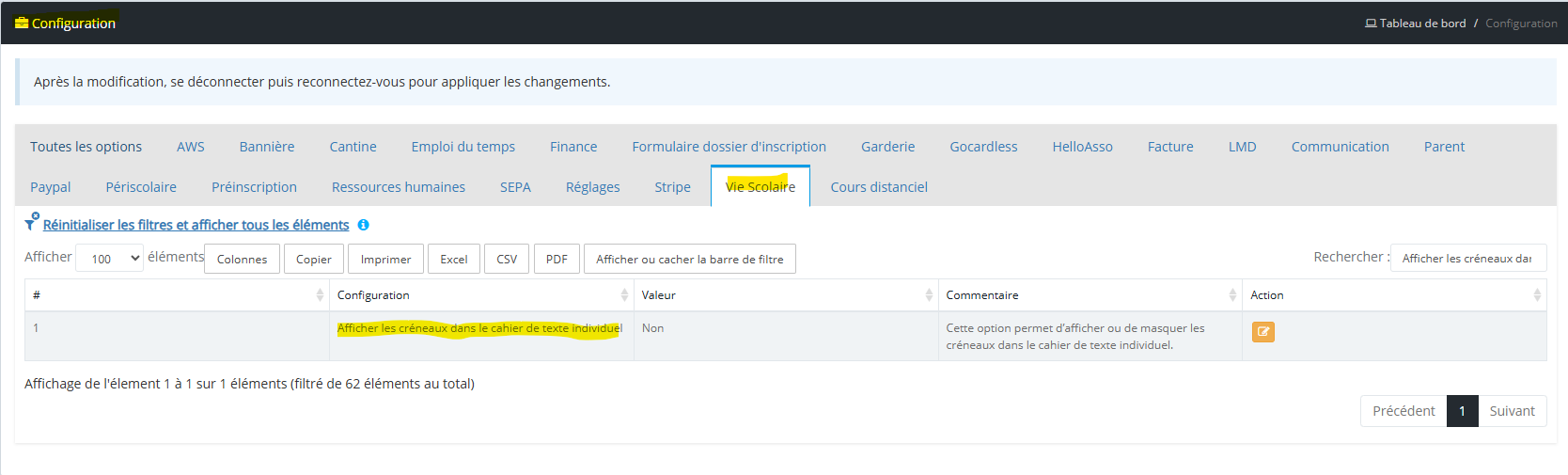Image resolution: width=1568 pixels, height=475 pixels.
Task: Click the PDF export button
Action: click(557, 259)
